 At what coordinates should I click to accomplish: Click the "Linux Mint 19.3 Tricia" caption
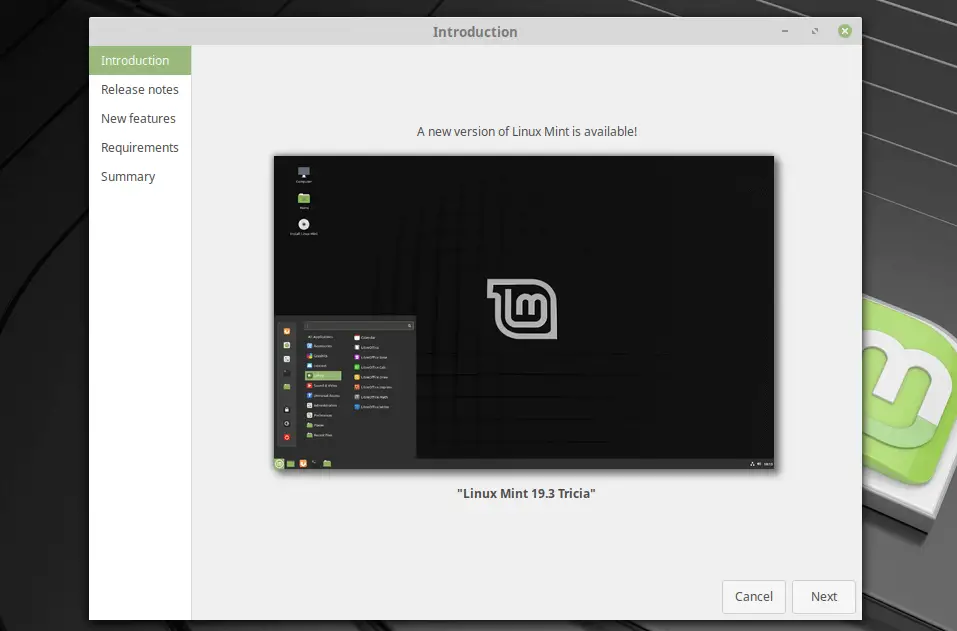(x=526, y=493)
